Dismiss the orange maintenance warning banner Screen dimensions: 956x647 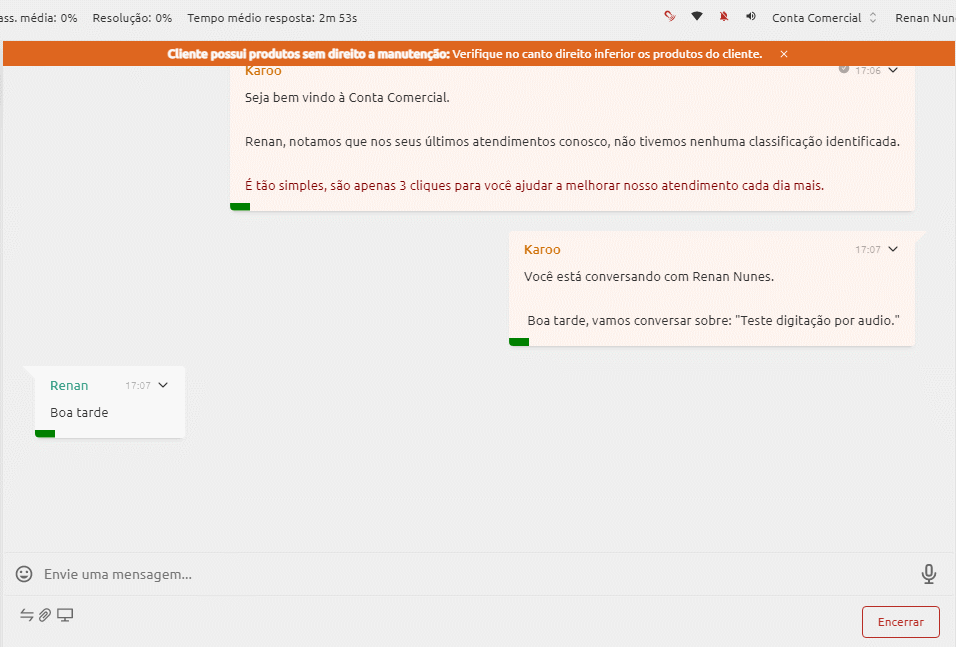pyautogui.click(x=784, y=54)
